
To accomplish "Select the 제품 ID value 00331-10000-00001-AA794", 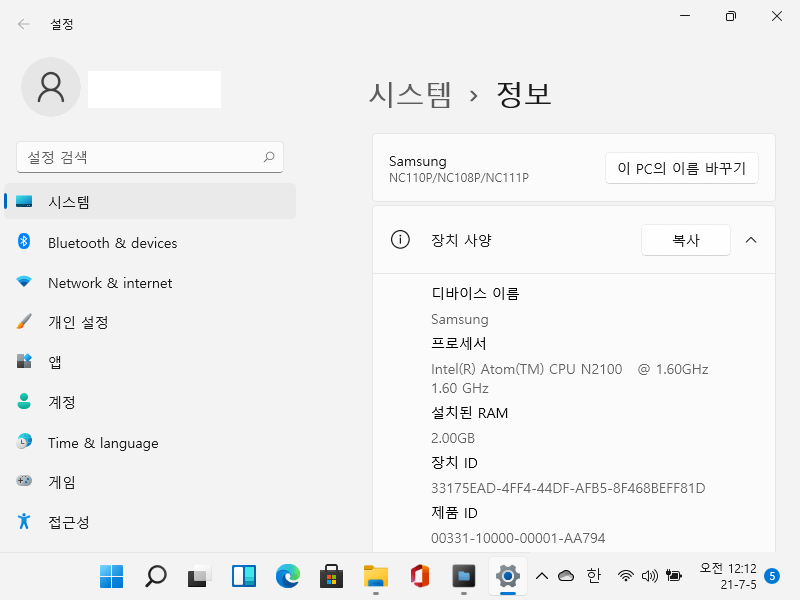I will [x=518, y=538].
